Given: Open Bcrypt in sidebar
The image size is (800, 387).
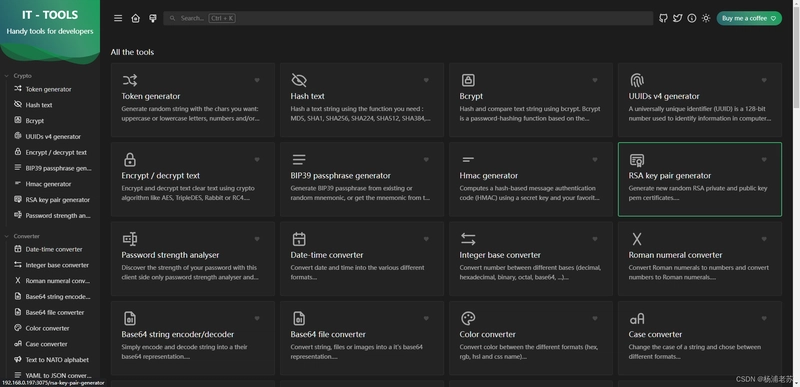Looking at the screenshot, I should pos(35,121).
